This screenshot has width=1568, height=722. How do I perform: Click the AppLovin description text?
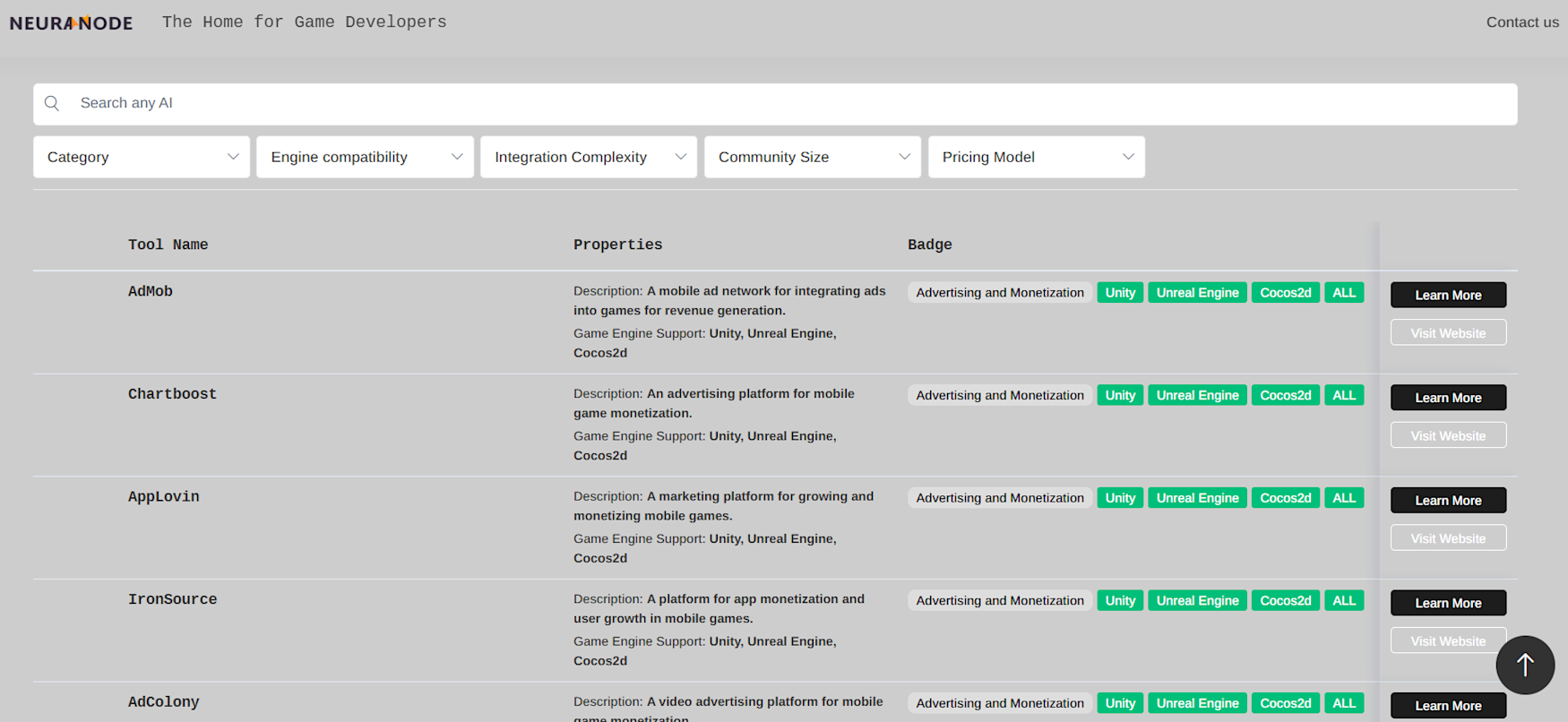[x=724, y=506]
